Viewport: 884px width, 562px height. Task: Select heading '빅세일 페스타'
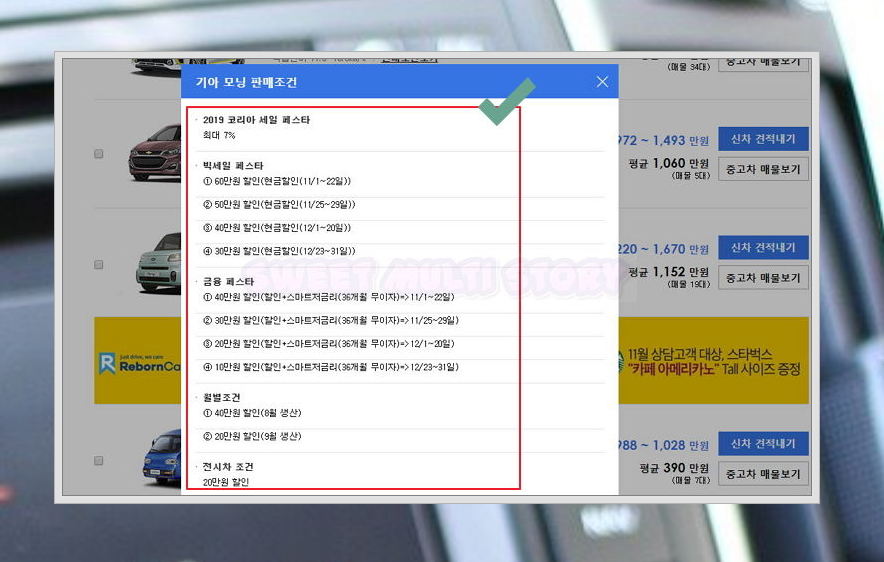[x=233, y=166]
